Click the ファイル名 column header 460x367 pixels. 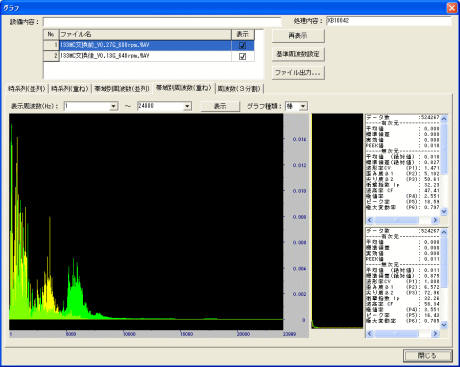point(145,35)
